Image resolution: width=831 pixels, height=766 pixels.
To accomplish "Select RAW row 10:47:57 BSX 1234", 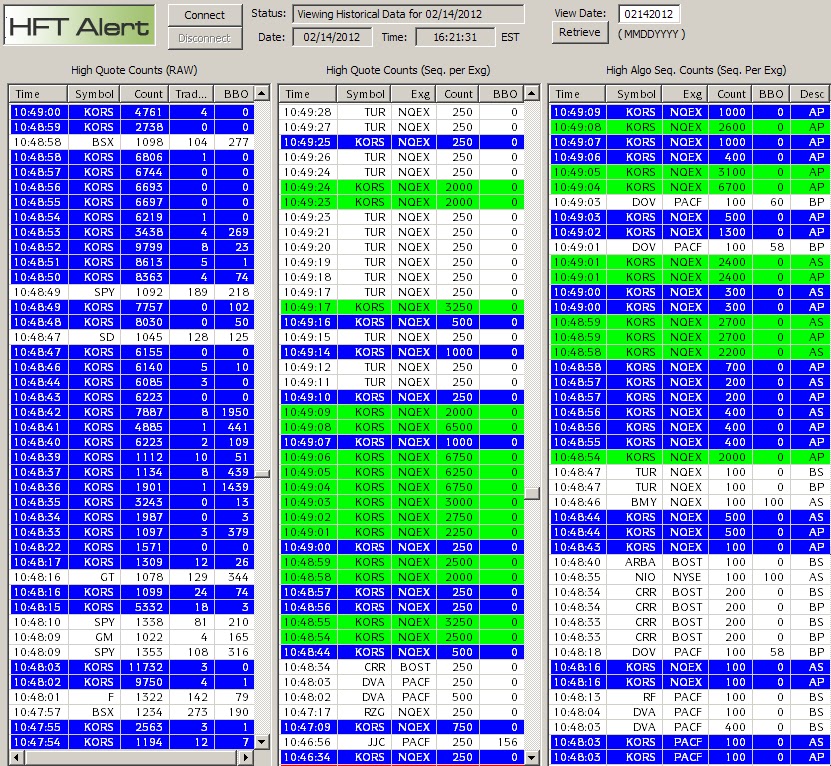I will (x=132, y=712).
